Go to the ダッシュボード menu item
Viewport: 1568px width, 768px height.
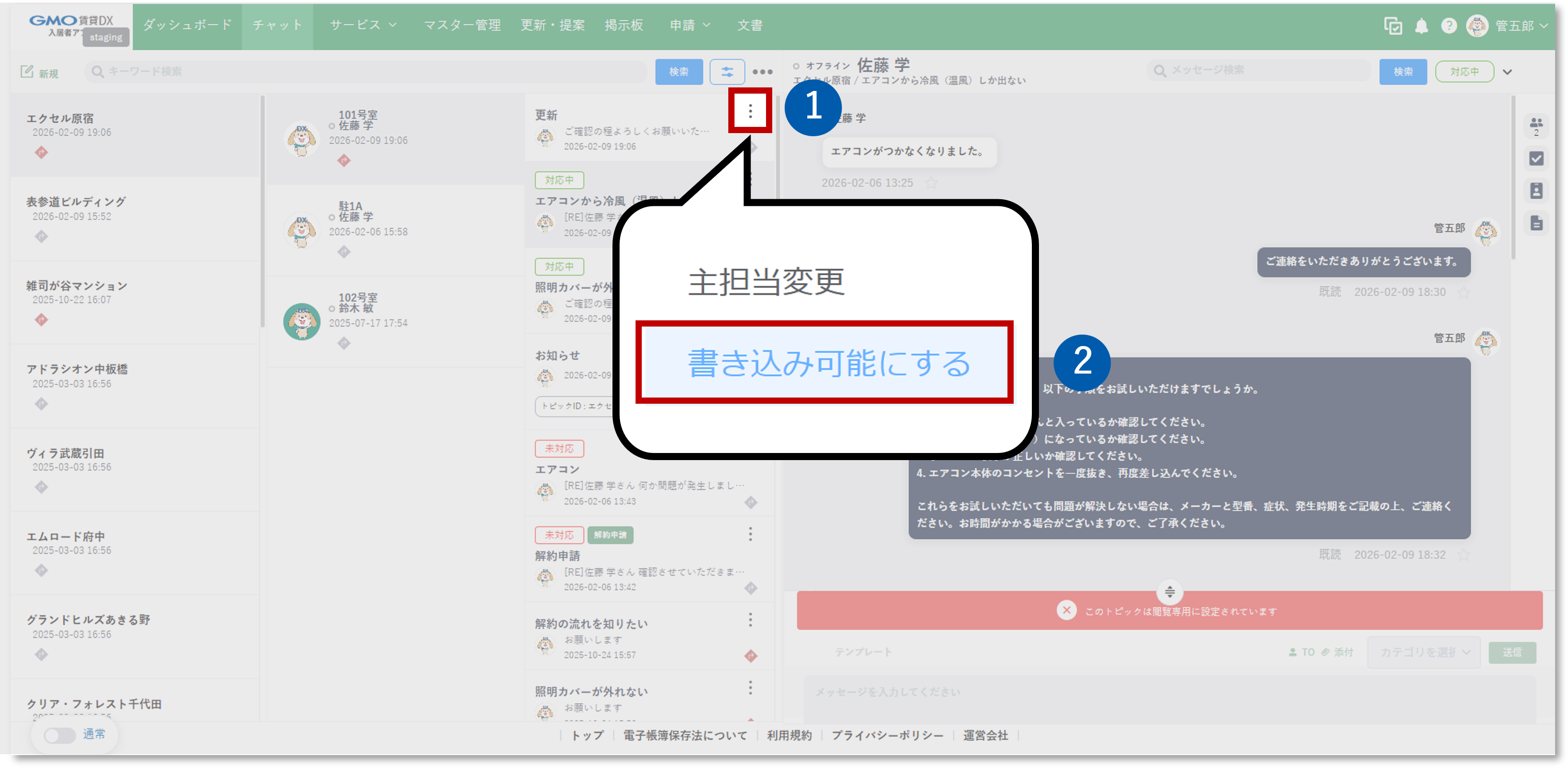pos(187,25)
